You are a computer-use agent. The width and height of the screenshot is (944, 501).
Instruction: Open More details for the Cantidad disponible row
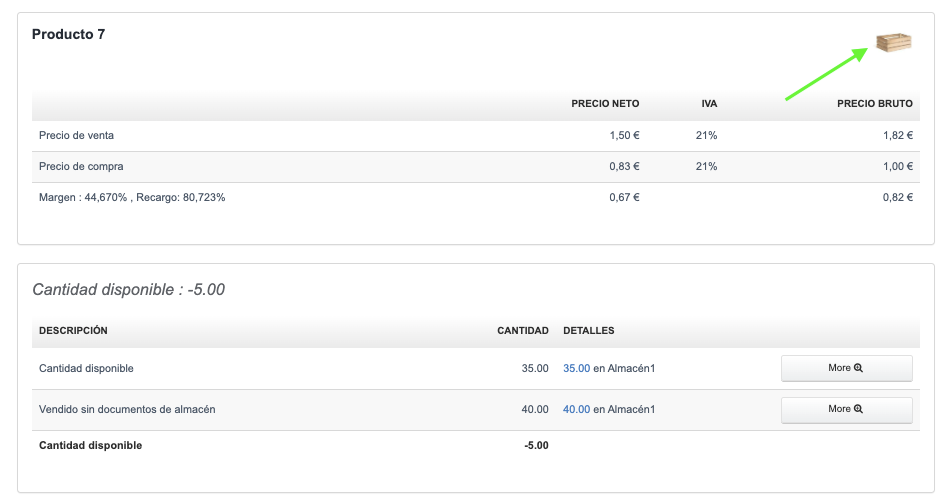point(846,368)
